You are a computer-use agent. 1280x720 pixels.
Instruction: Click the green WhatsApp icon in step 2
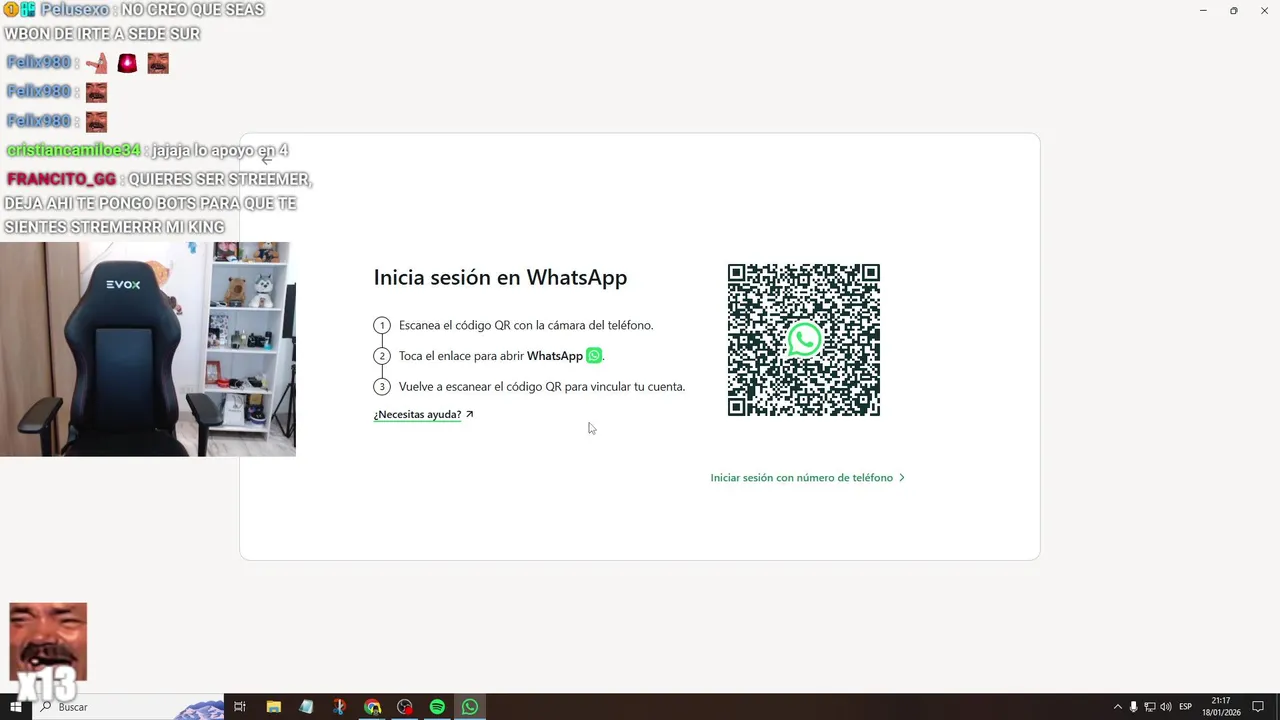(594, 356)
